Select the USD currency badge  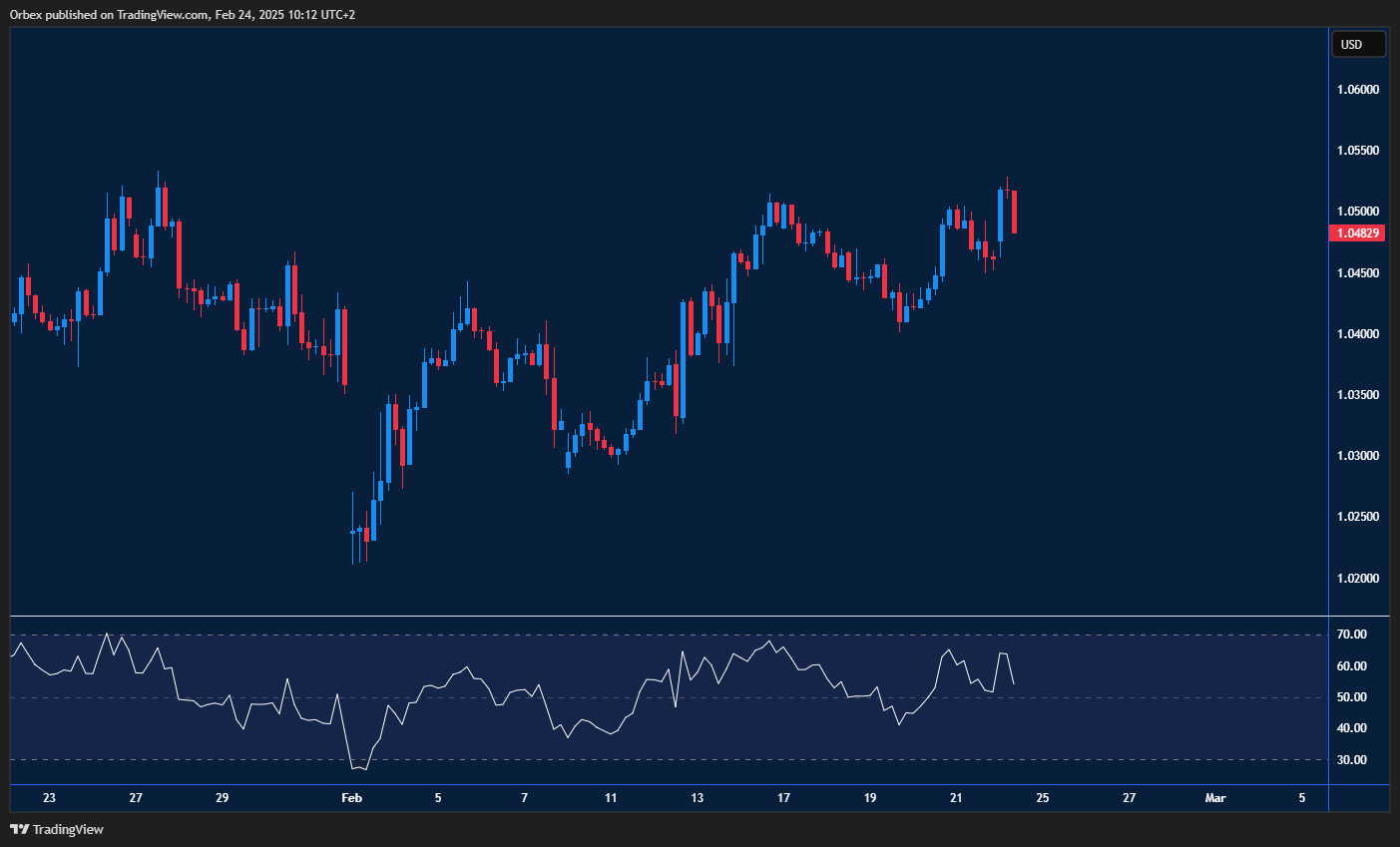(1358, 43)
